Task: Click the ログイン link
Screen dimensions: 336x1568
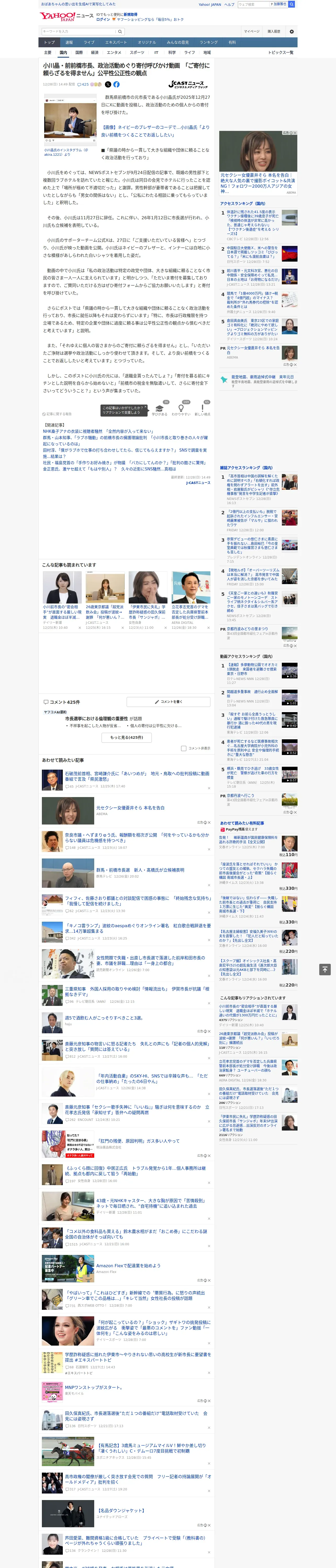Action: pos(103,20)
